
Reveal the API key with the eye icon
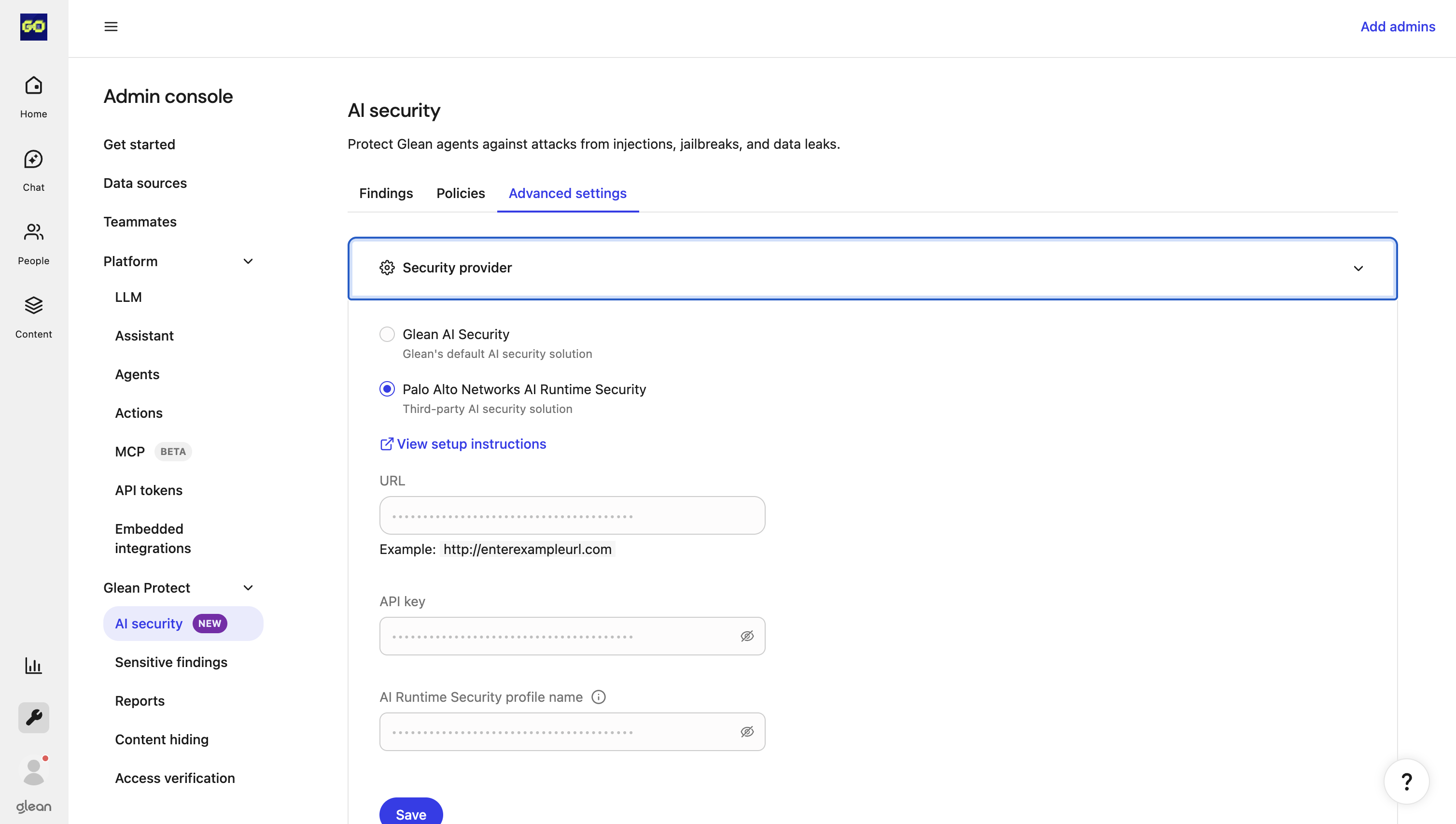coord(747,636)
